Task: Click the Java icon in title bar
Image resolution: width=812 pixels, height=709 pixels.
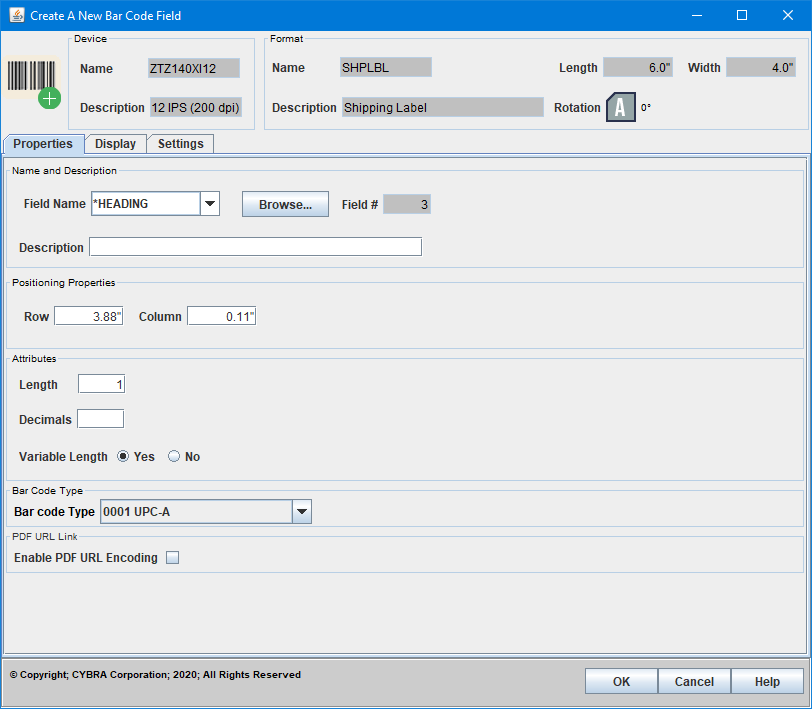Action: 17,15
